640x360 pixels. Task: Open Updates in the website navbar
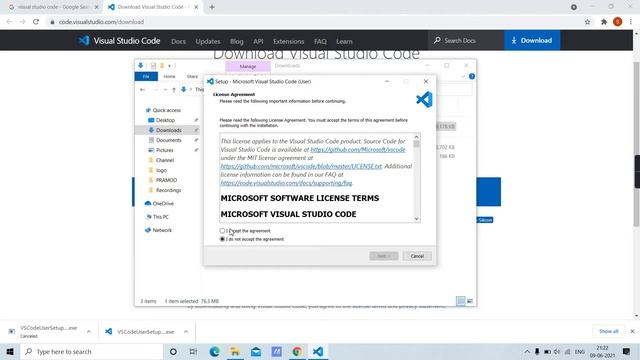click(x=208, y=41)
